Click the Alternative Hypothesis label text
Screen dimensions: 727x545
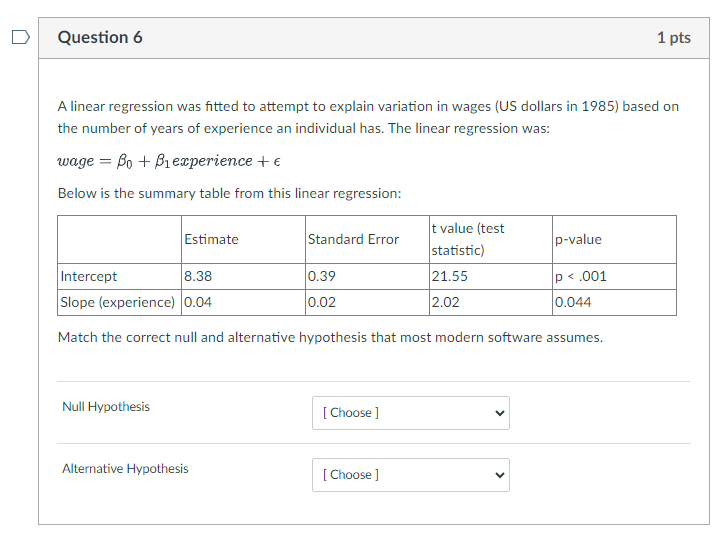click(125, 469)
